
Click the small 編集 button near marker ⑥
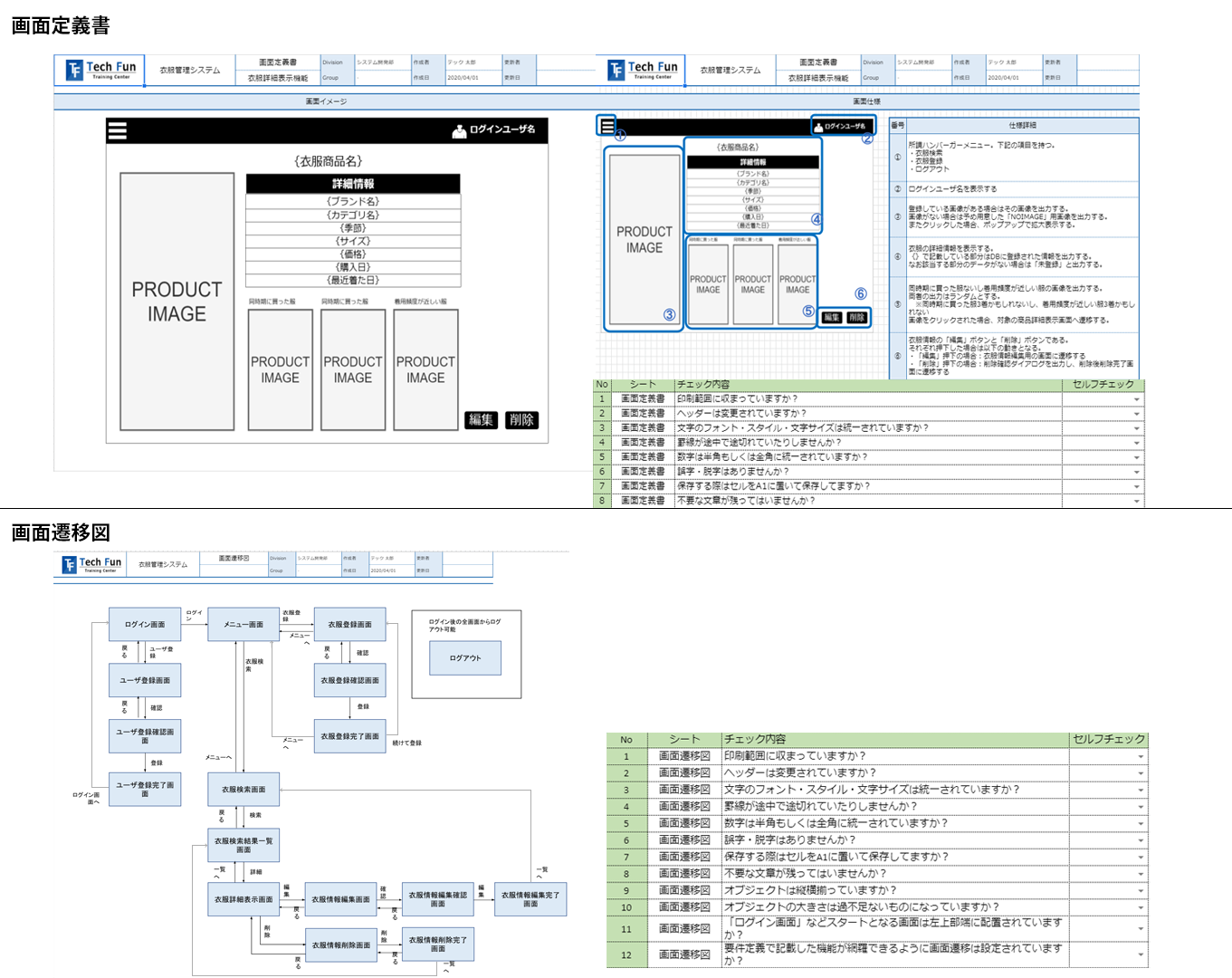click(832, 317)
